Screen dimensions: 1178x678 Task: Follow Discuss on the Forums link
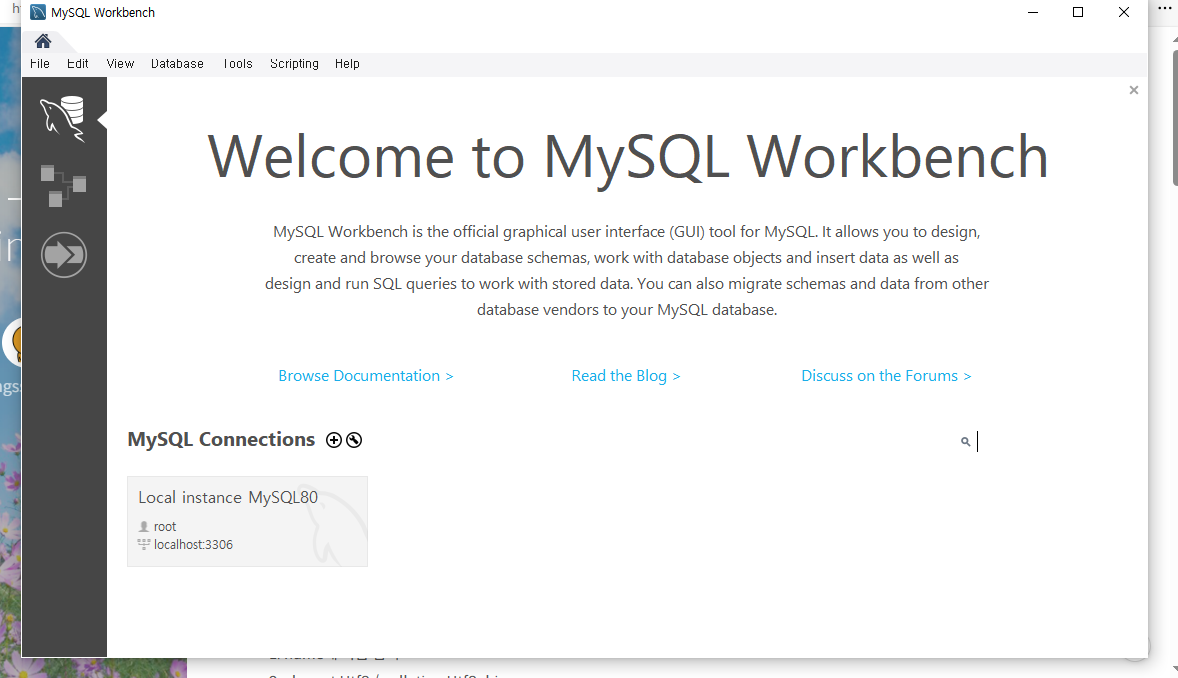pyautogui.click(x=887, y=376)
